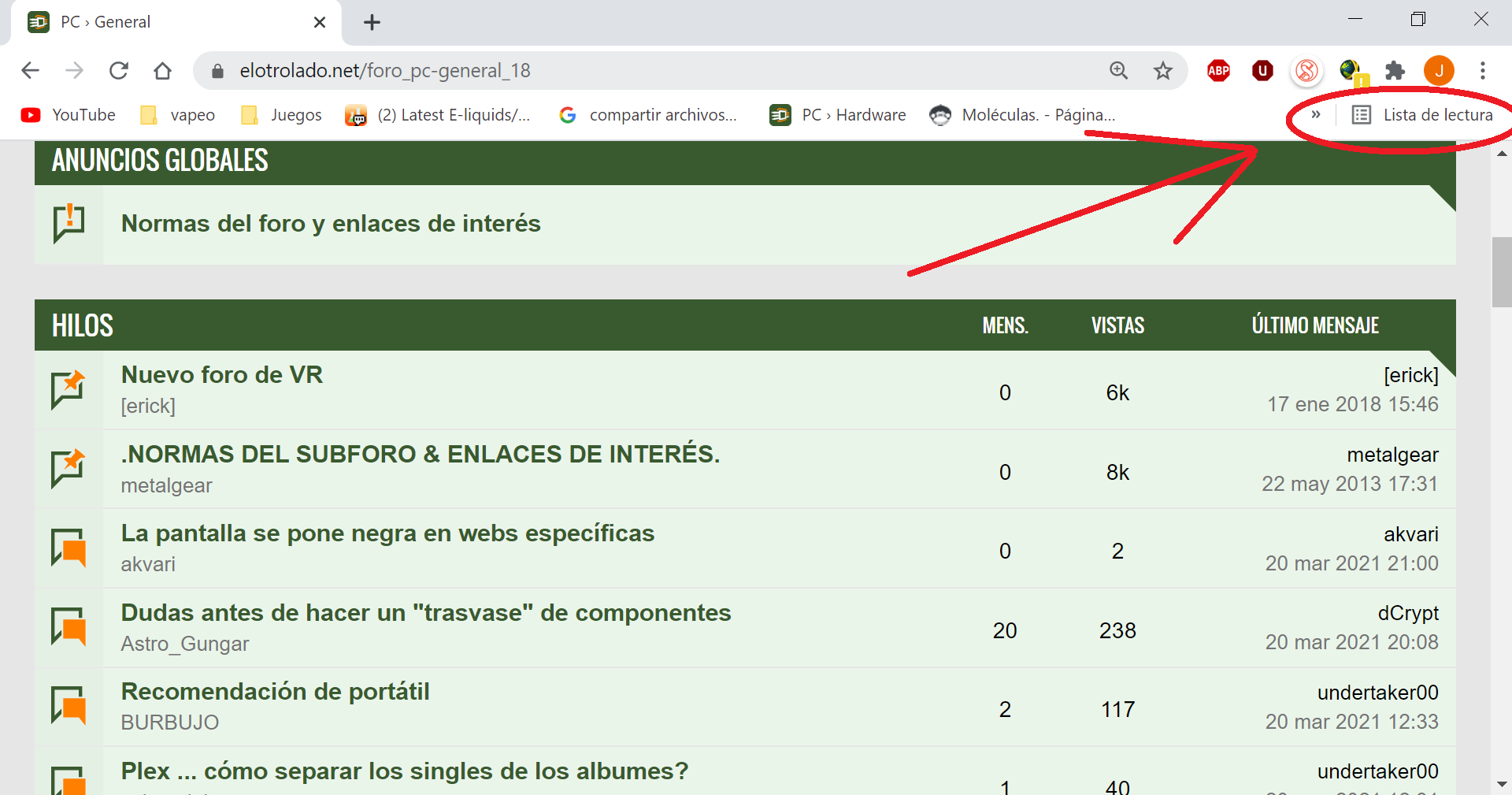1512x795 pixels.
Task: Open the Lista de lectura panel
Action: (1422, 115)
